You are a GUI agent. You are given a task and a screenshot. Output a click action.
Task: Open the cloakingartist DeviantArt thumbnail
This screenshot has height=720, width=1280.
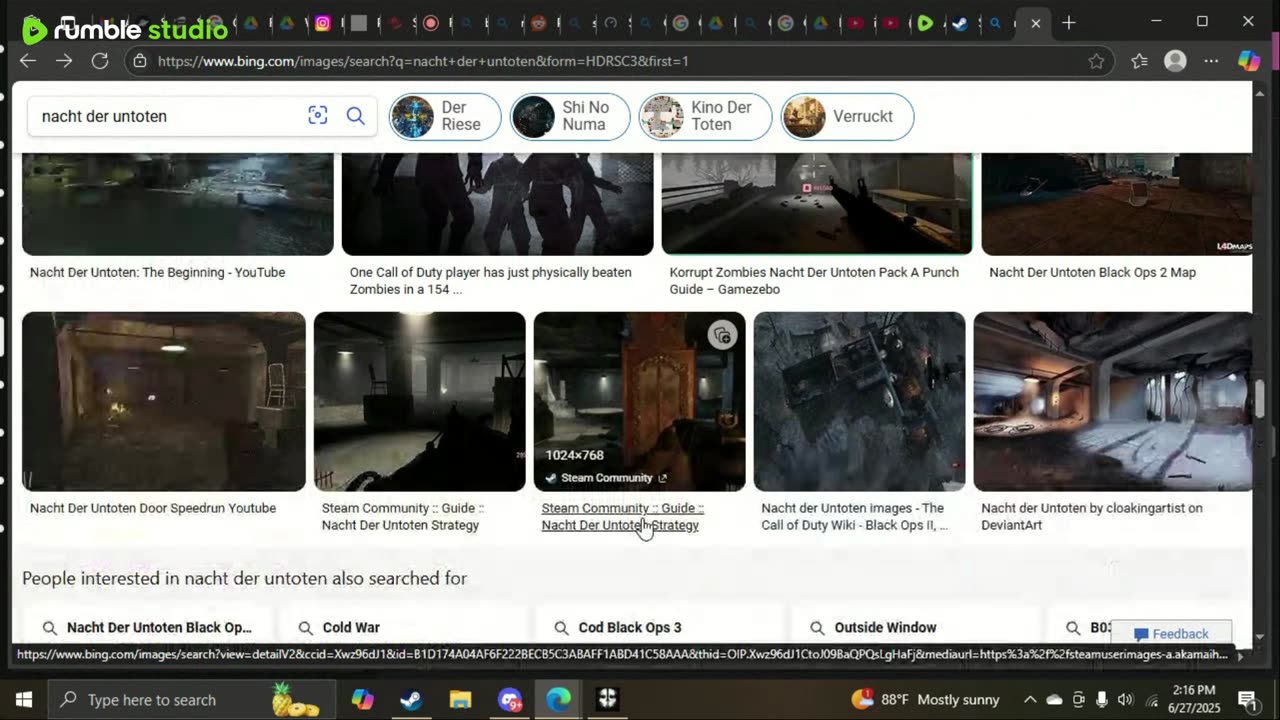pyautogui.click(x=1112, y=401)
